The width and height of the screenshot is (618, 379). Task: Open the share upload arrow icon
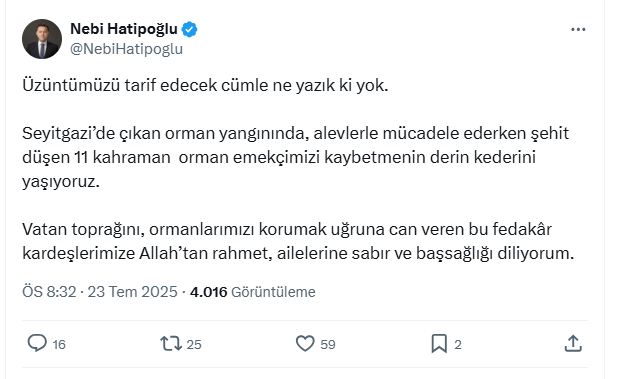click(573, 343)
